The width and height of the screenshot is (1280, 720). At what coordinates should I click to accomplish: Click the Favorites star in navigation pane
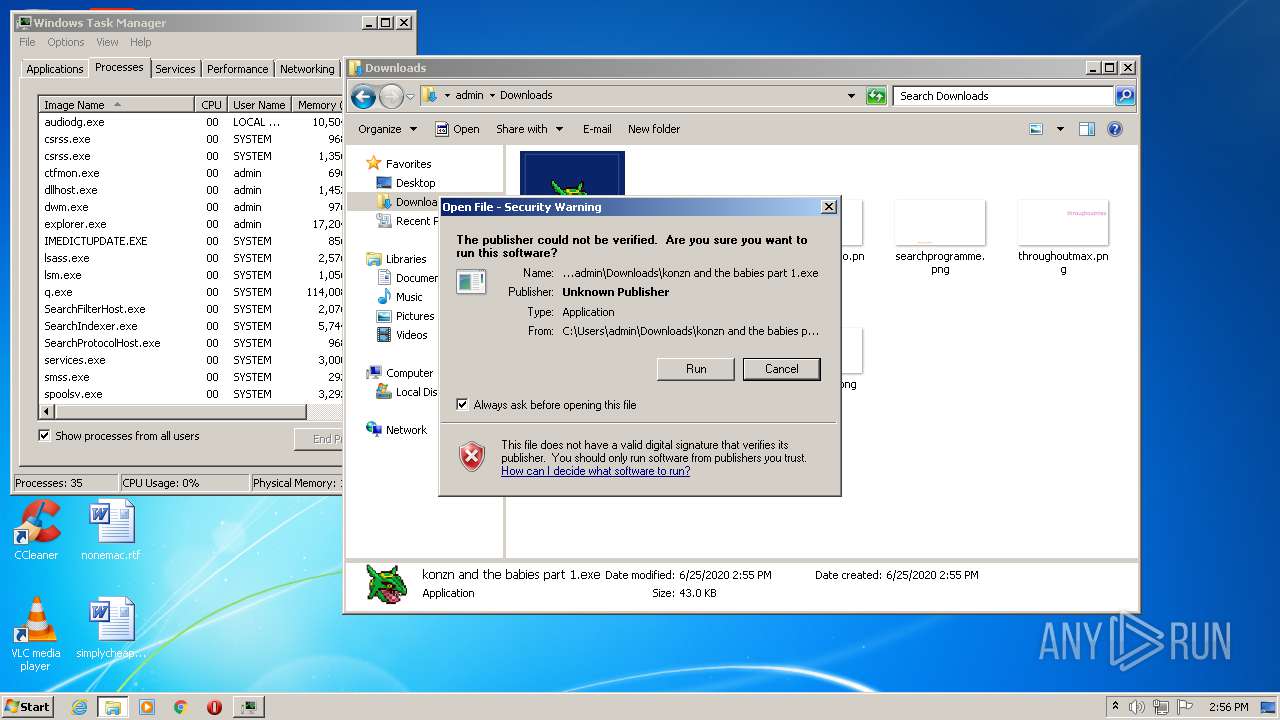[374, 163]
